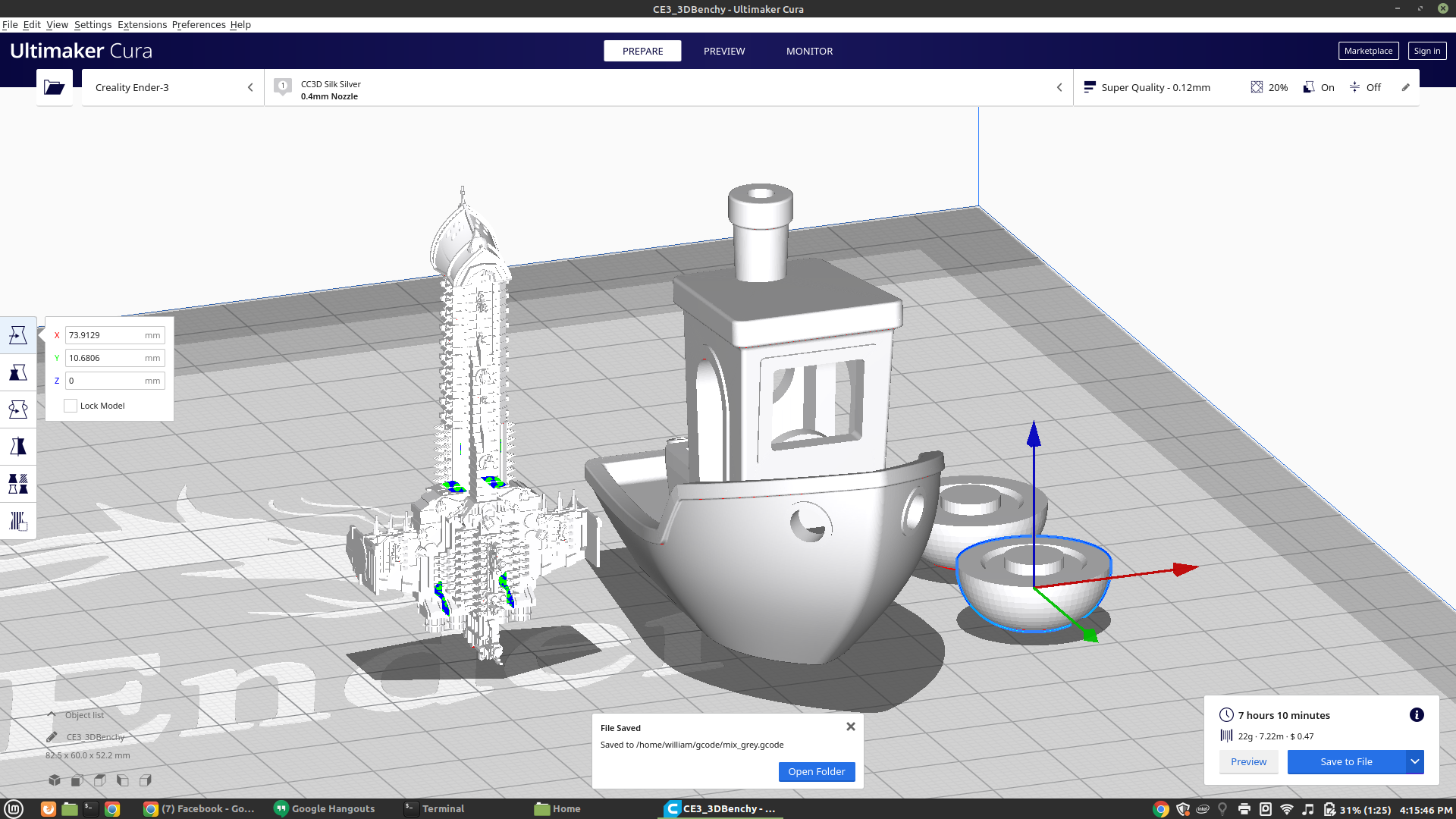1456x819 pixels.
Task: Open the Extensions menu
Action: (142, 24)
